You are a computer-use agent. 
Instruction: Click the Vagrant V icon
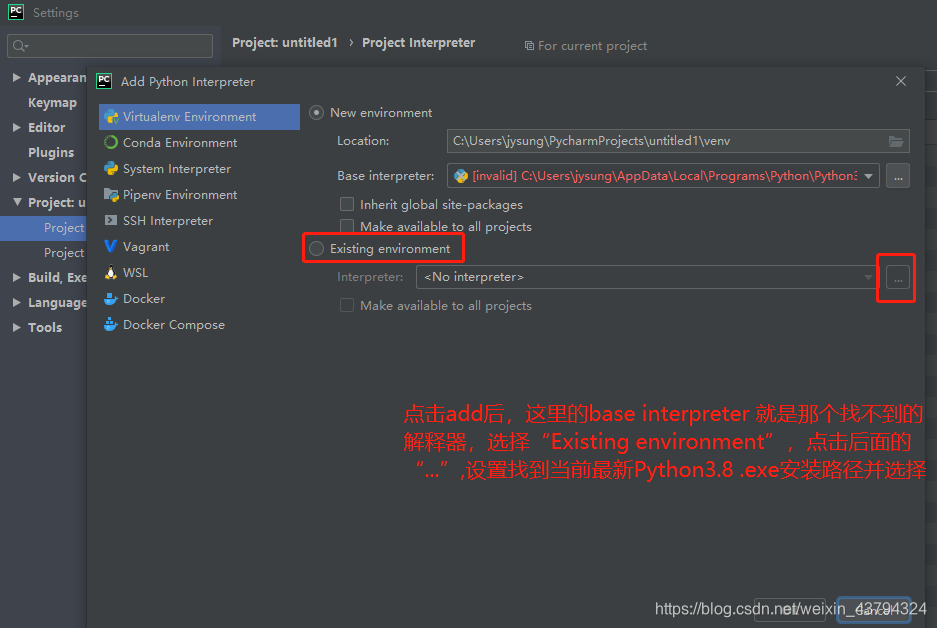pyautogui.click(x=111, y=246)
